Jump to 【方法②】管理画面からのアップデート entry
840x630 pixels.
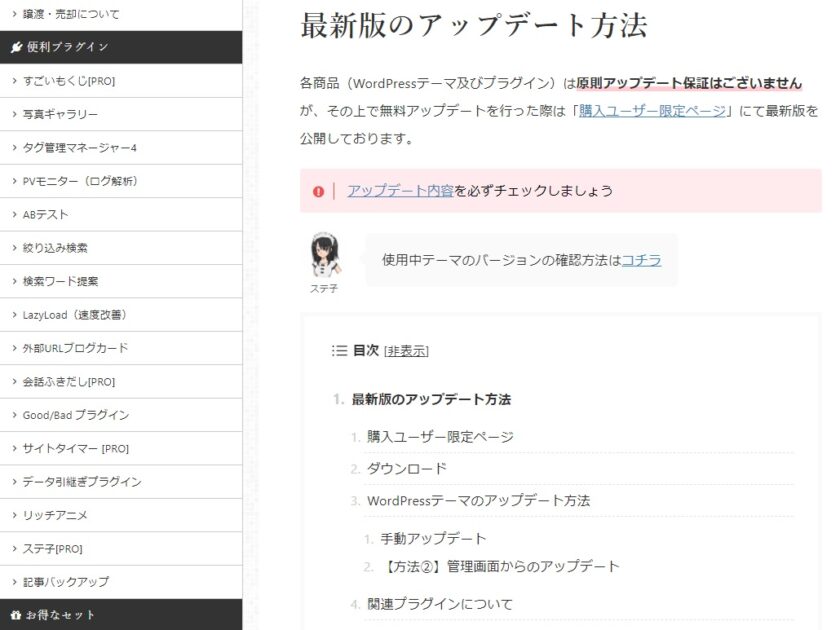point(500,566)
